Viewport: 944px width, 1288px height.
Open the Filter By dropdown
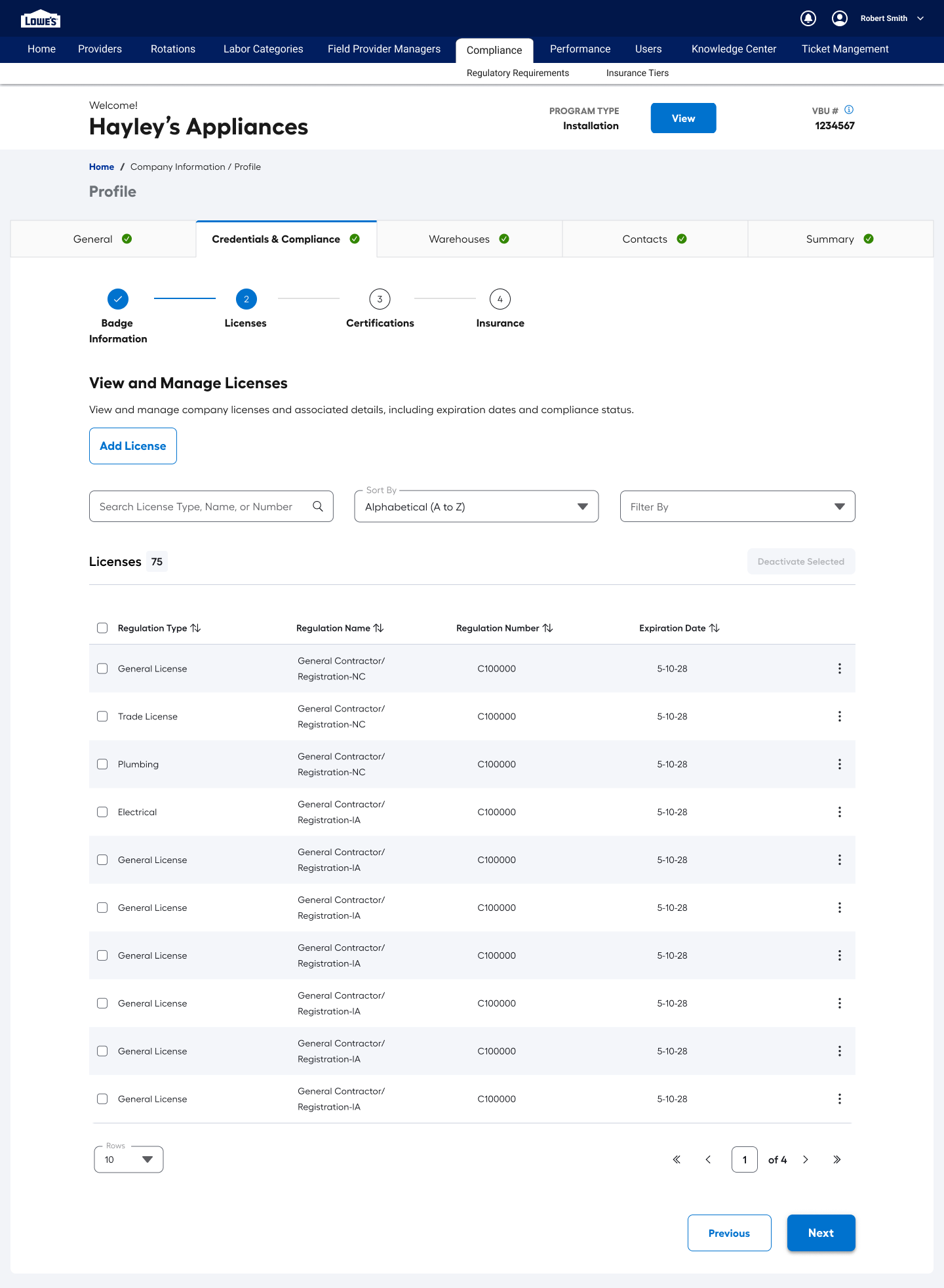pos(737,506)
